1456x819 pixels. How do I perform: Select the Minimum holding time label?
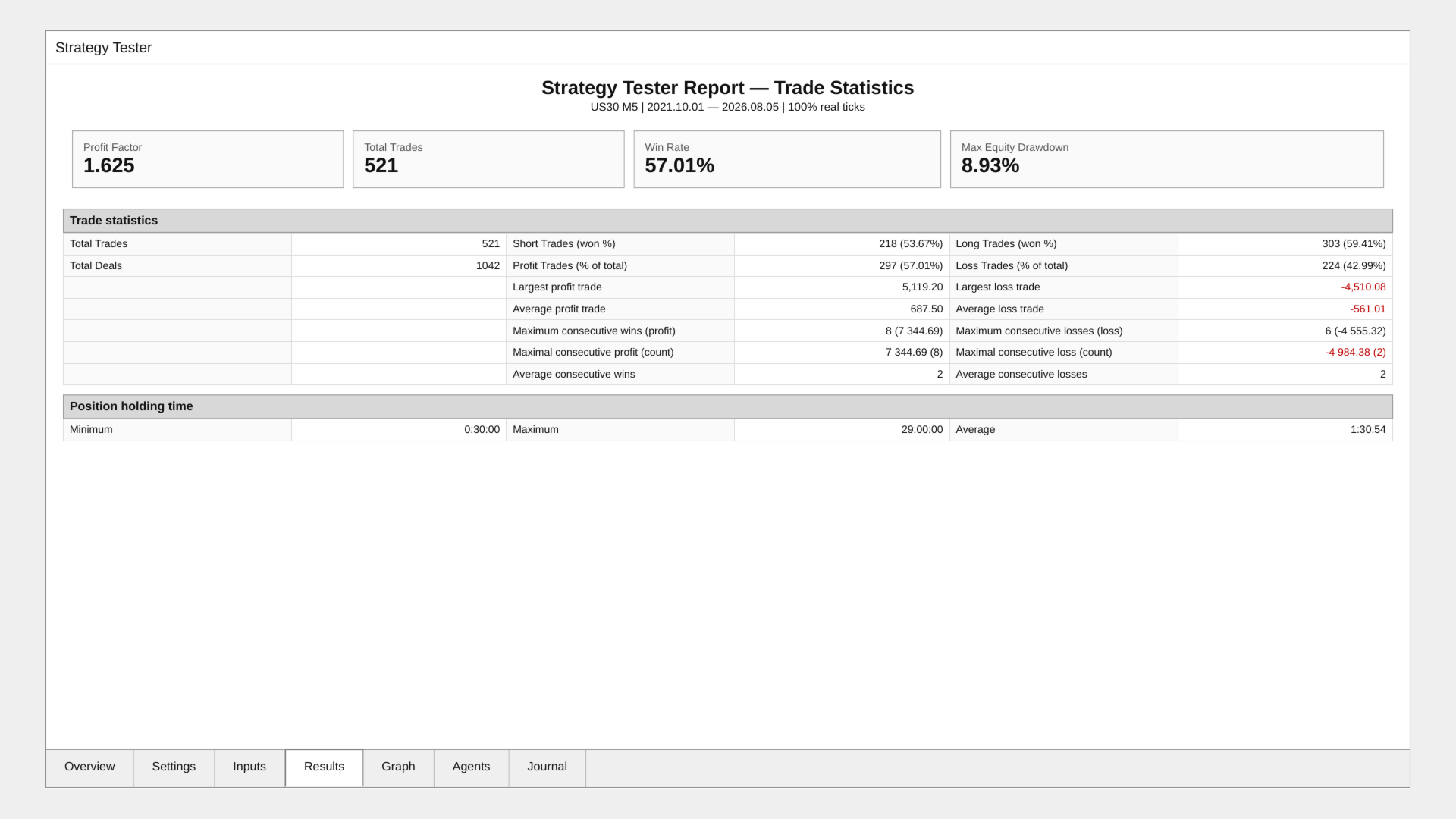pyautogui.click(x=91, y=430)
